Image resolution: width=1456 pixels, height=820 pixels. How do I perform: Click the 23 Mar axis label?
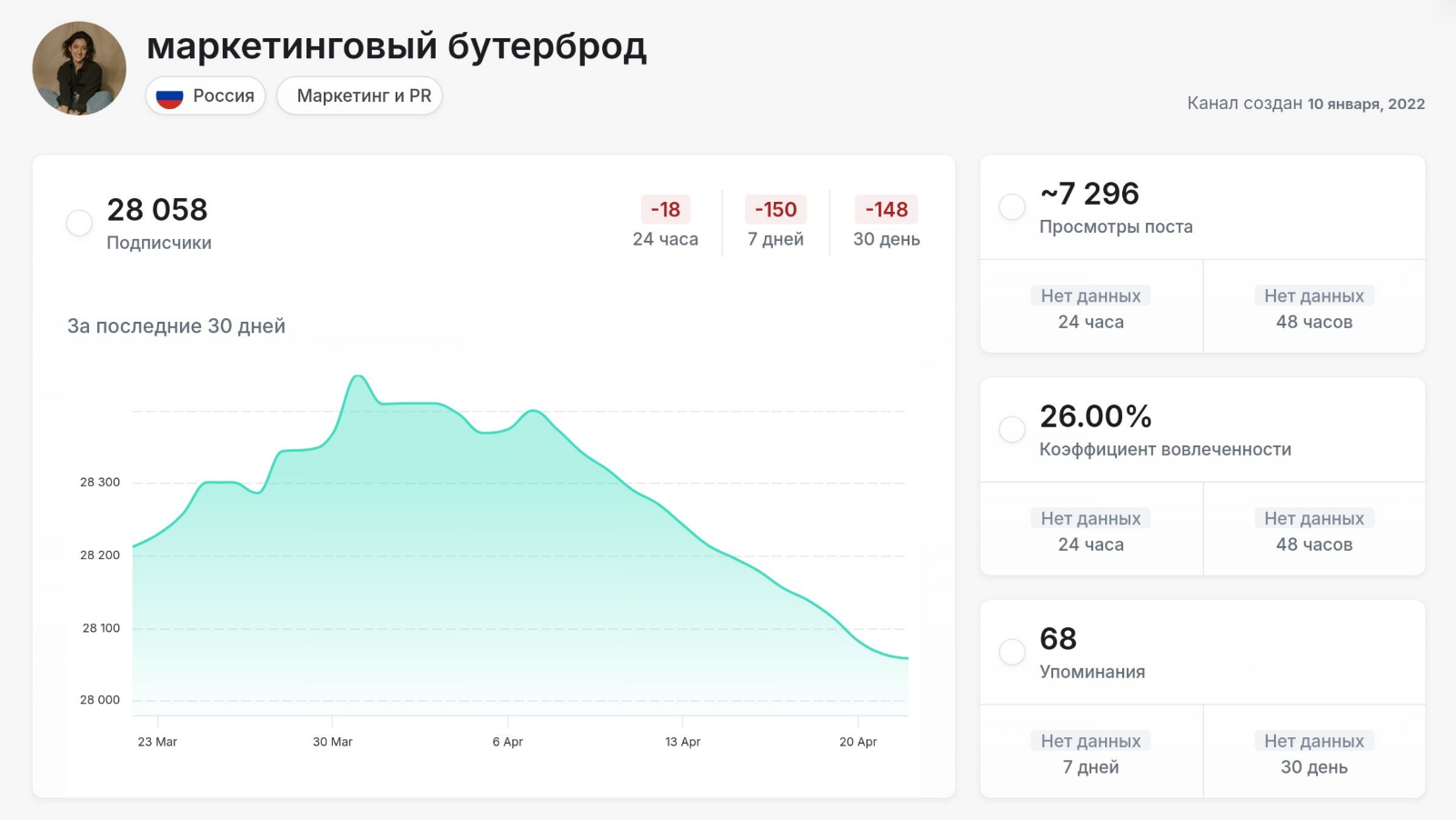coord(156,742)
